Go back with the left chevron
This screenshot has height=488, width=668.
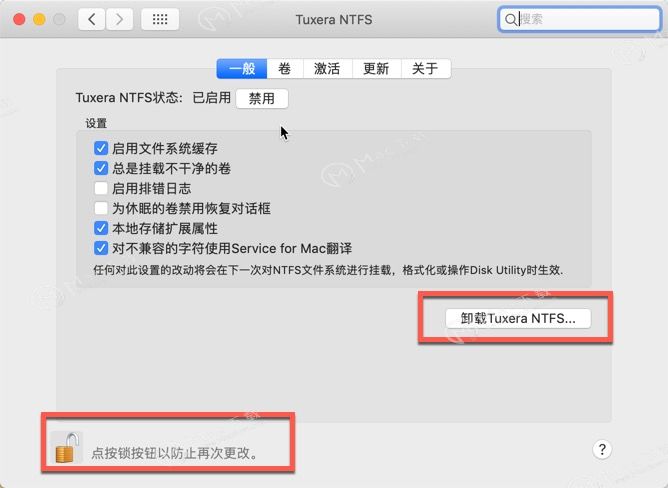[x=92, y=19]
